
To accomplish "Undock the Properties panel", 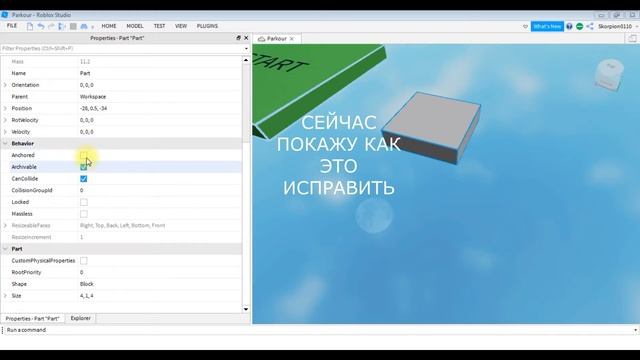I will [238, 38].
